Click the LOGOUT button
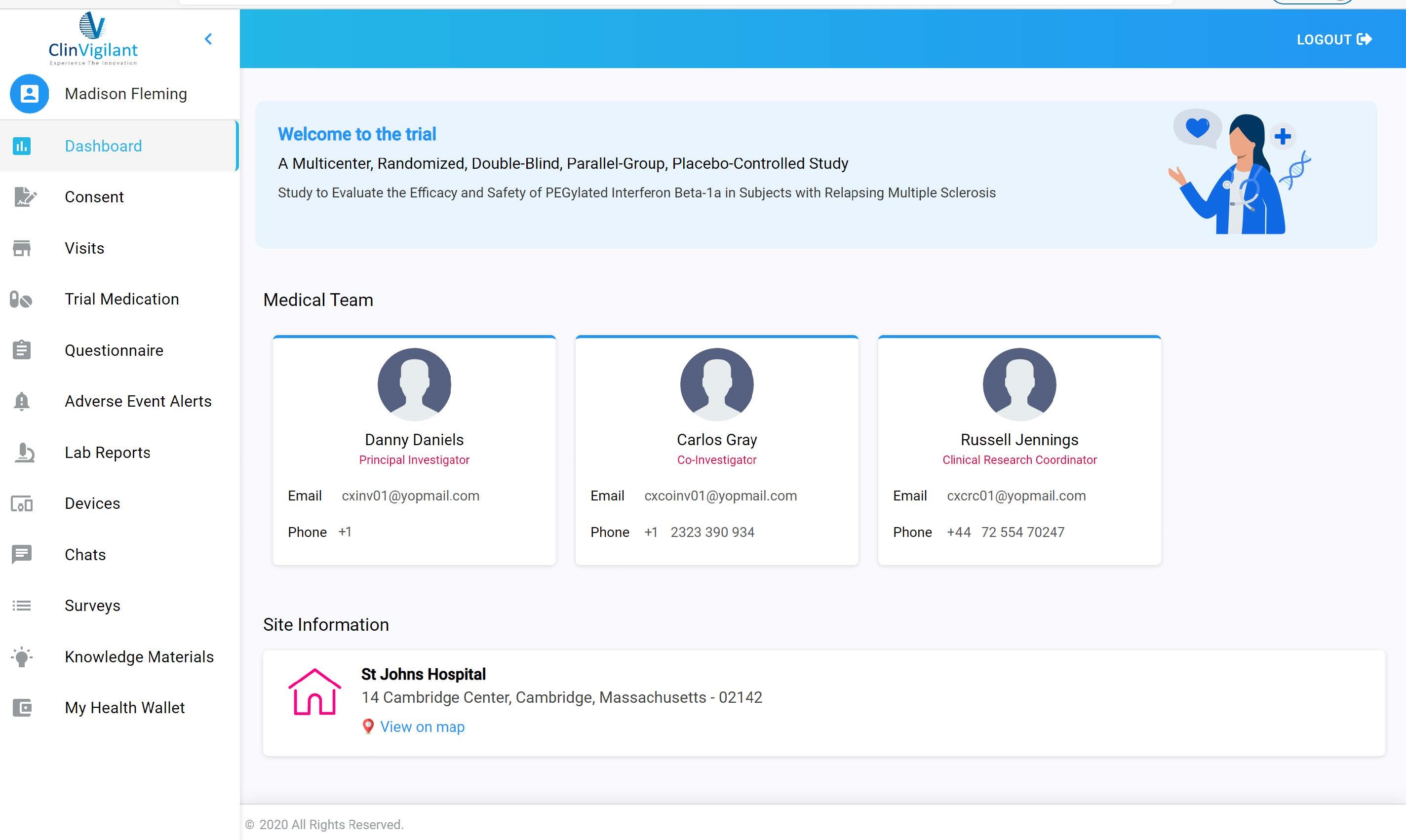The width and height of the screenshot is (1406, 840). [x=1333, y=39]
